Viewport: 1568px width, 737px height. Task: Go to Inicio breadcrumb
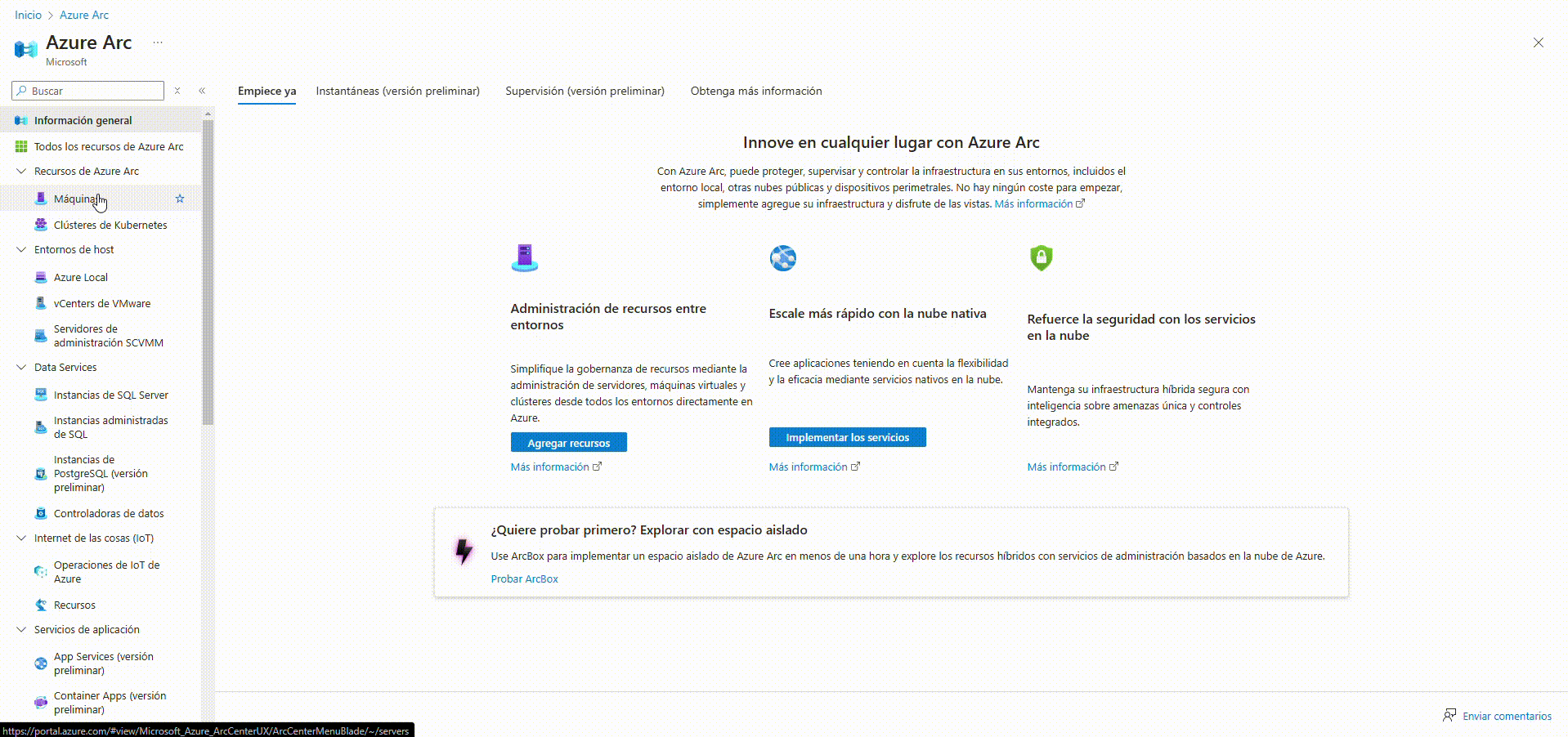point(28,15)
